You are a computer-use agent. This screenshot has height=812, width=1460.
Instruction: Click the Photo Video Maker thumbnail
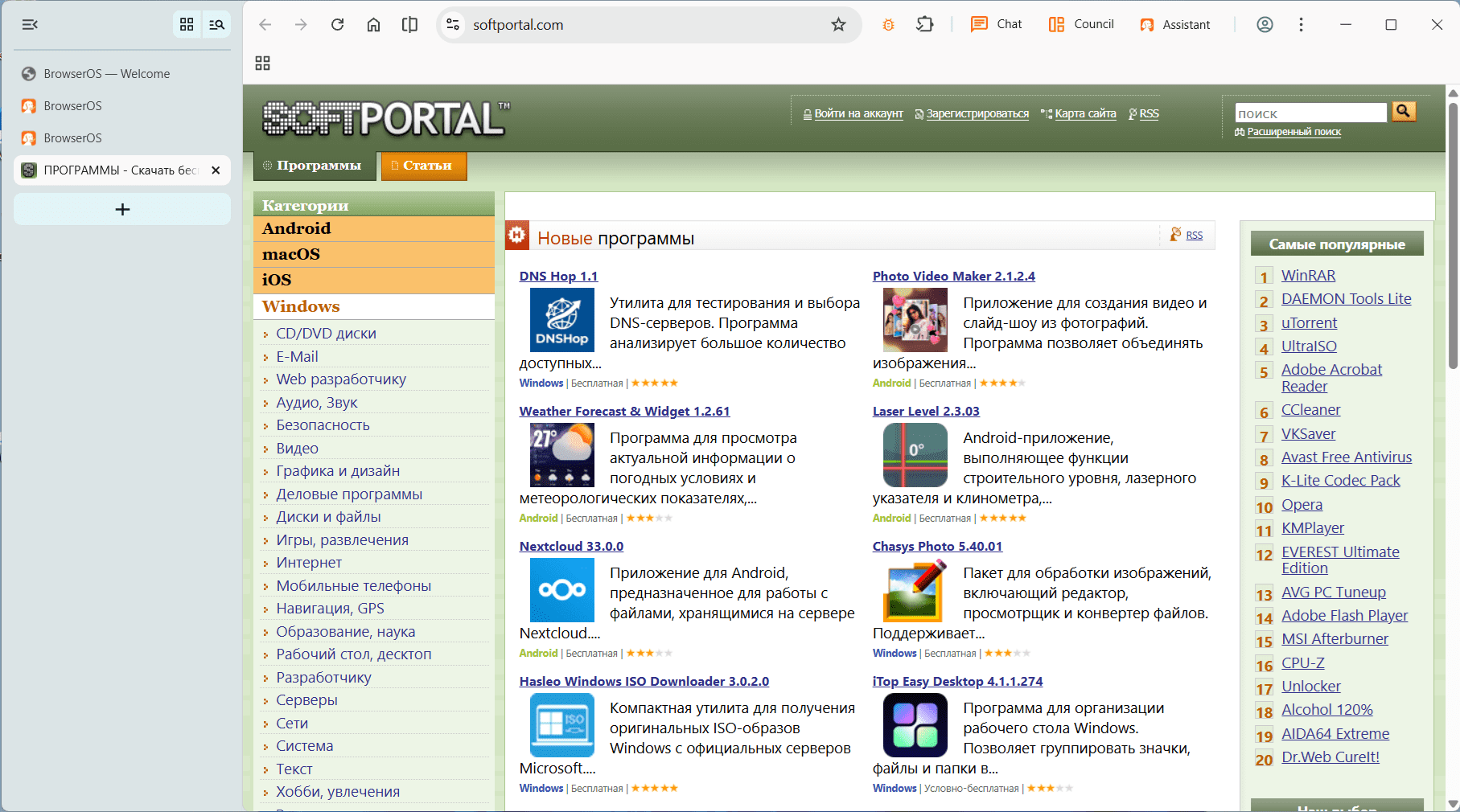pyautogui.click(x=915, y=320)
